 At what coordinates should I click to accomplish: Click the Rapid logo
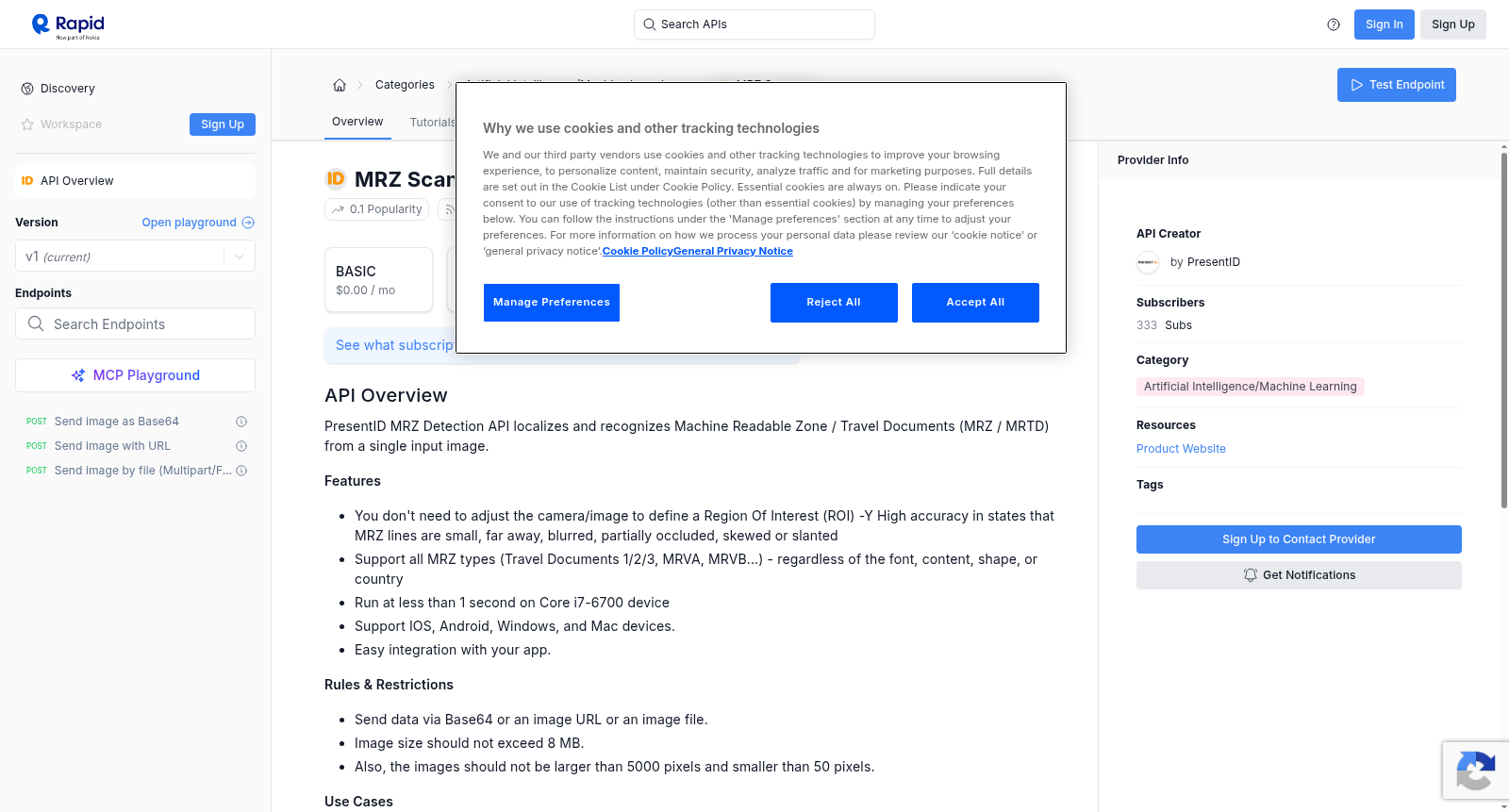tap(68, 25)
